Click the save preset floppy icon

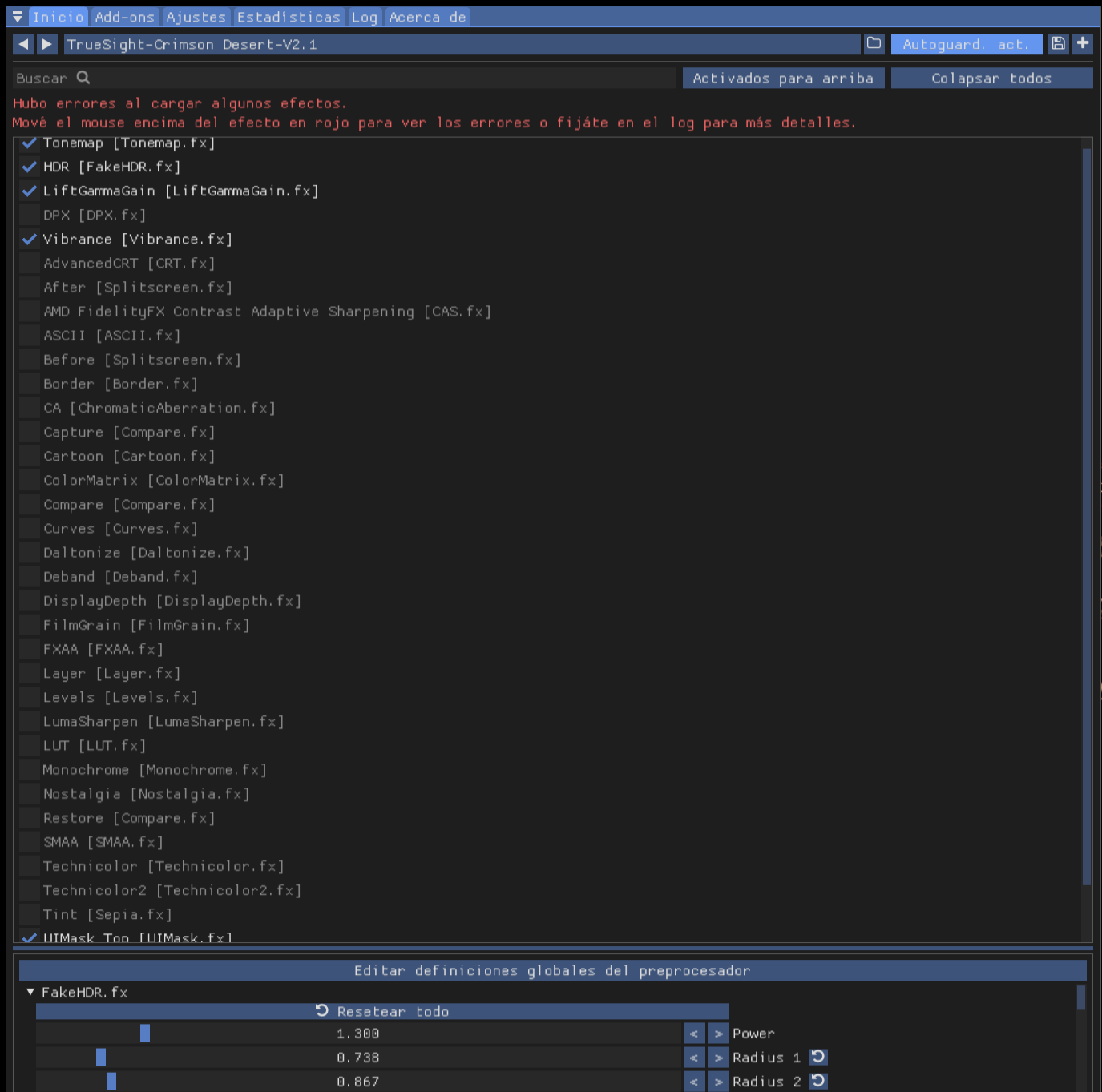pos(1059,44)
